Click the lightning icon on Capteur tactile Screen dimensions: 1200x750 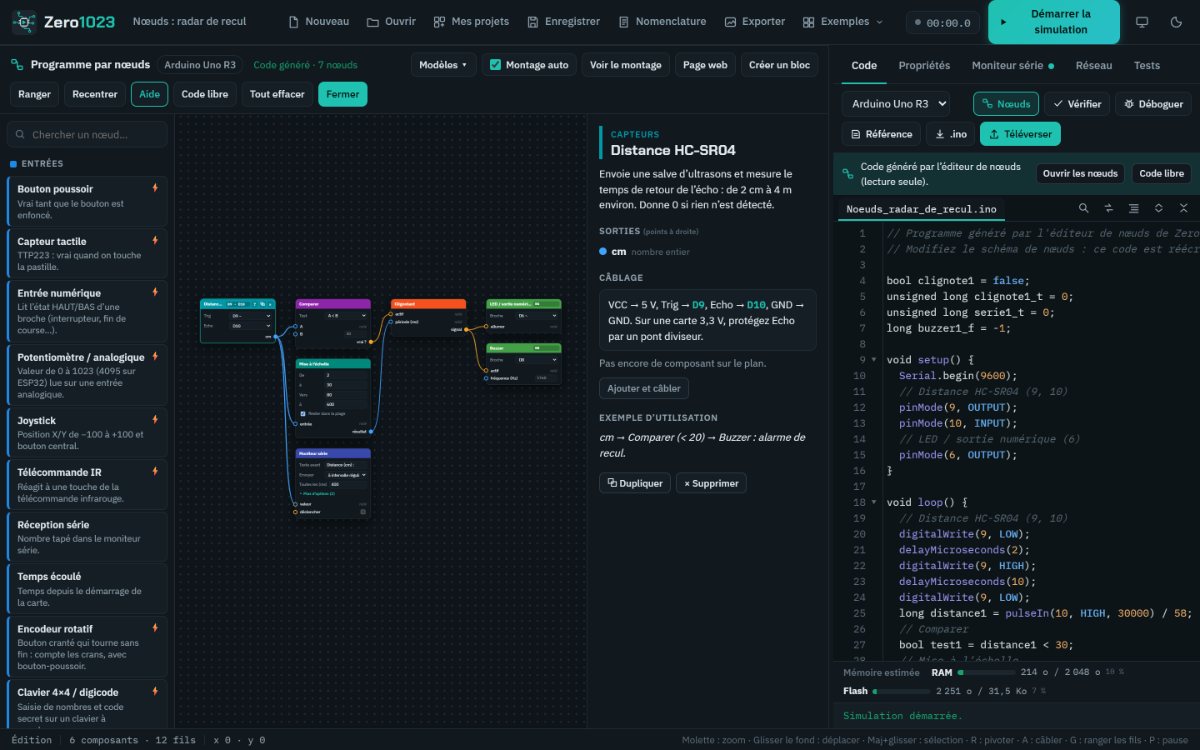(x=155, y=240)
